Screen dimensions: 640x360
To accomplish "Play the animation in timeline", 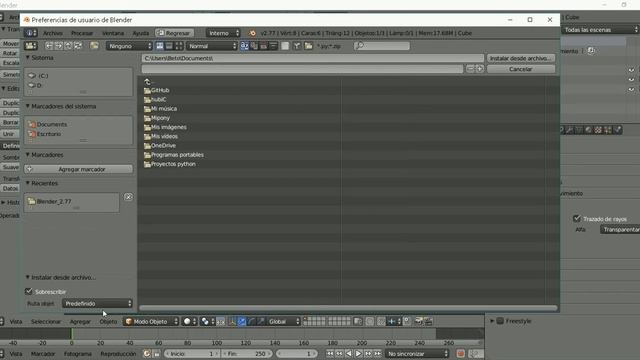I will (x=358, y=353).
